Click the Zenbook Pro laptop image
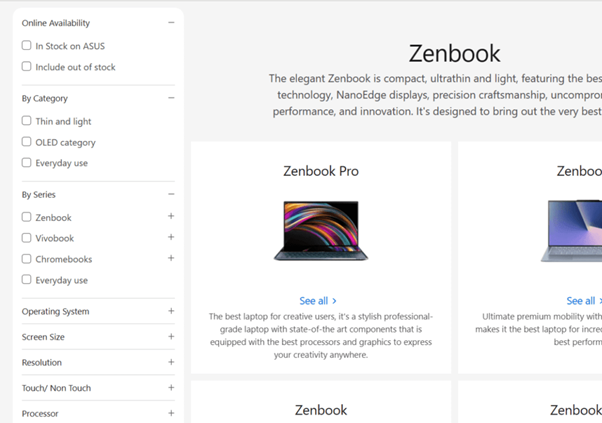The image size is (602, 423). [320, 230]
